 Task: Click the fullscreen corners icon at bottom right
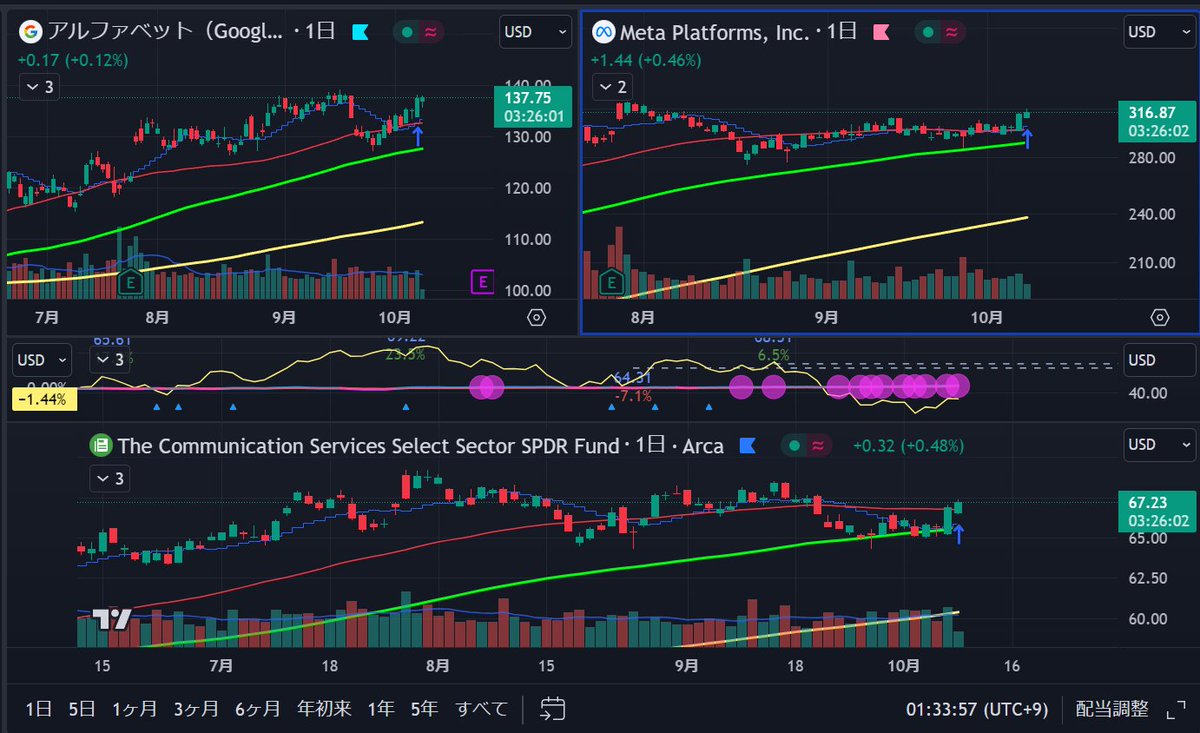pyautogui.click(x=1177, y=709)
